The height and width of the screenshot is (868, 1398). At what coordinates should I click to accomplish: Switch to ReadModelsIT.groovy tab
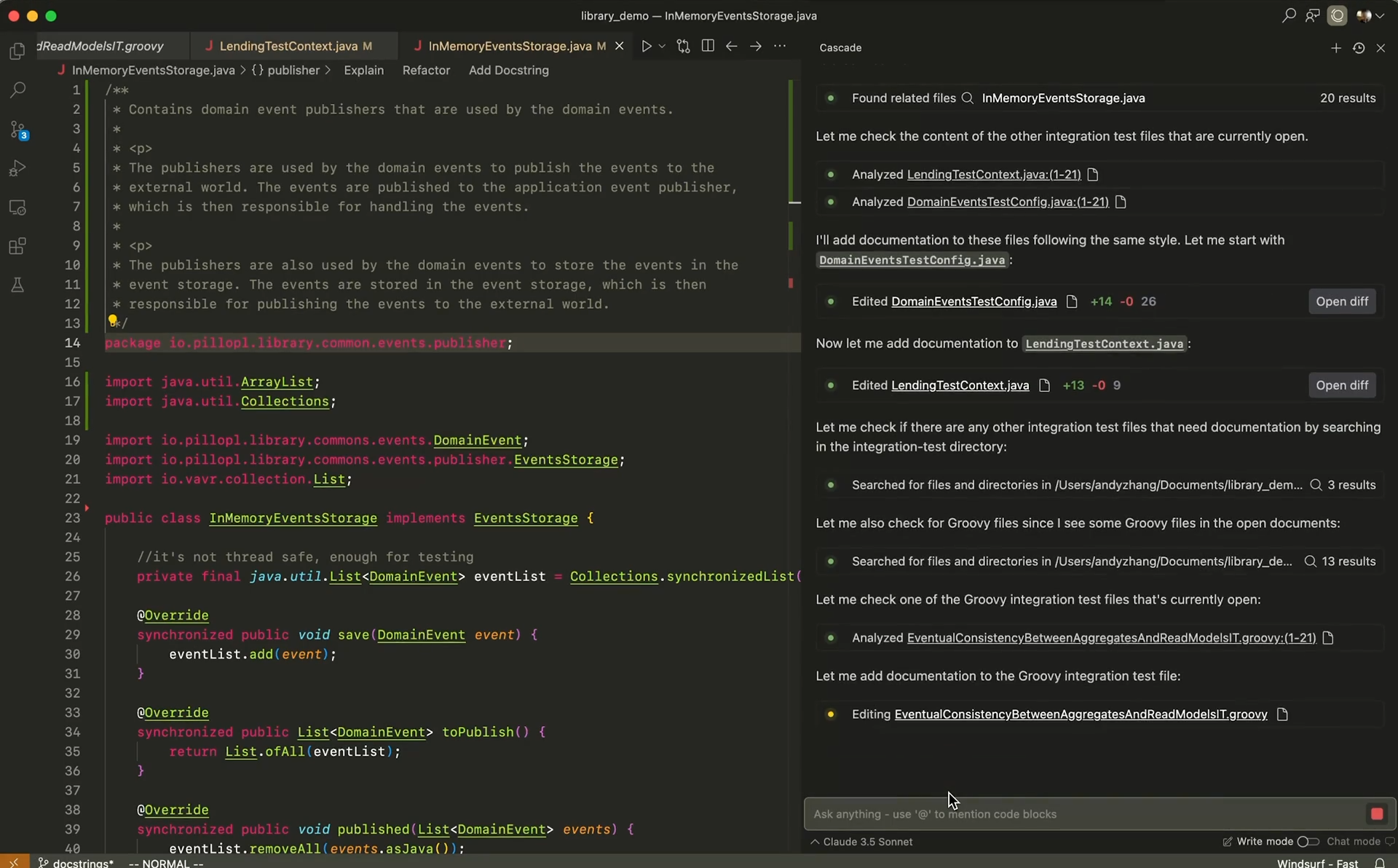pos(101,46)
